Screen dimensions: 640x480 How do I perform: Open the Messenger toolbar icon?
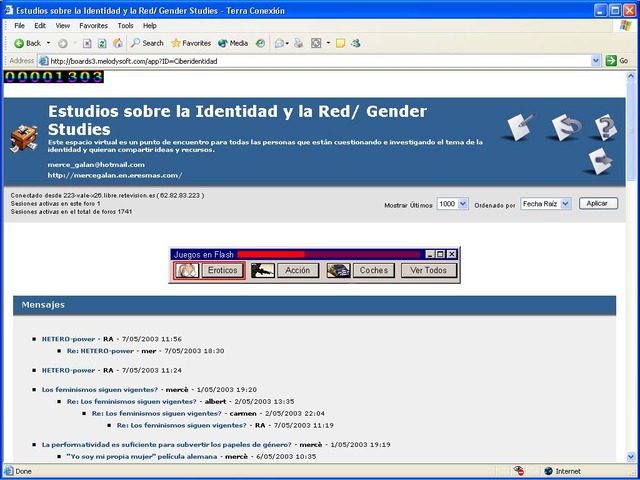click(x=356, y=43)
